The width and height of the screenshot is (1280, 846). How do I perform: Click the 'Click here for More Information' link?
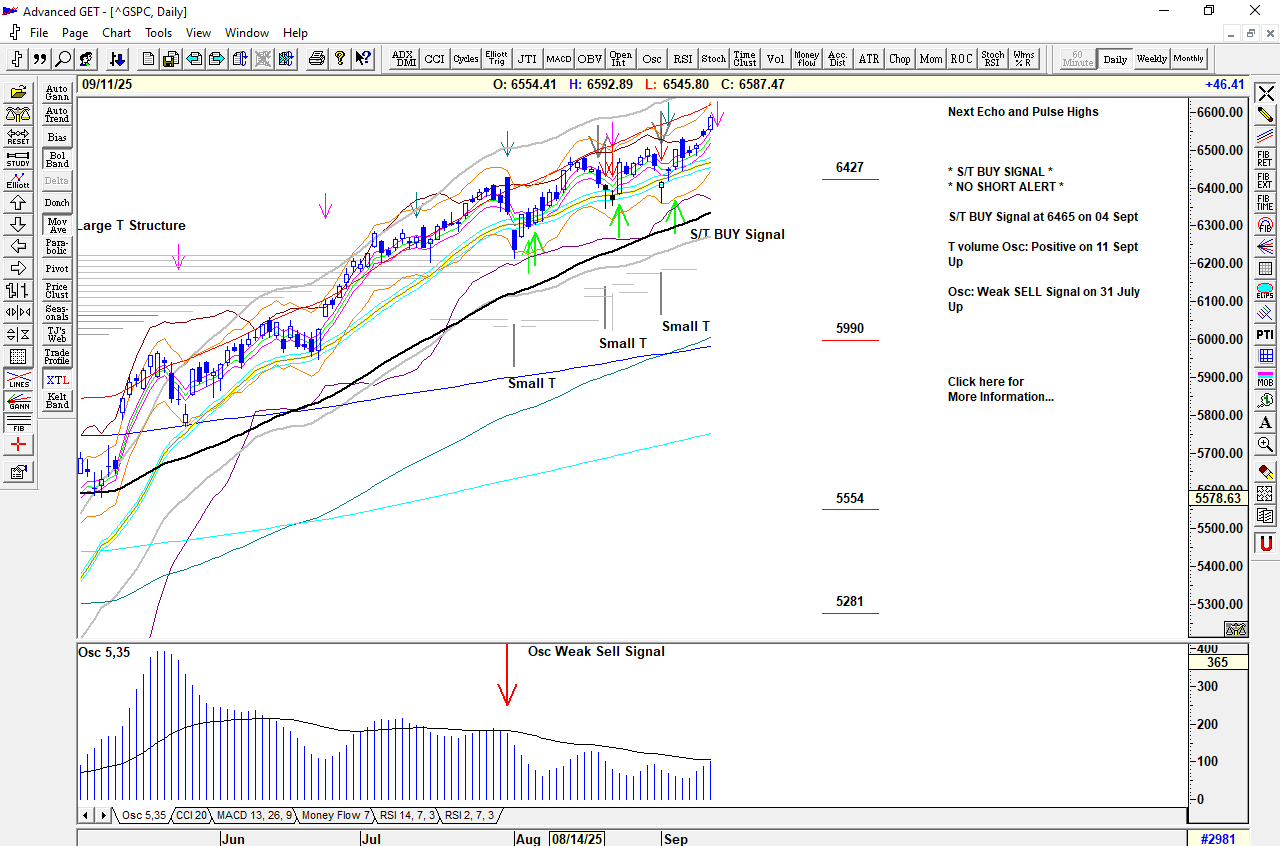[1000, 389]
